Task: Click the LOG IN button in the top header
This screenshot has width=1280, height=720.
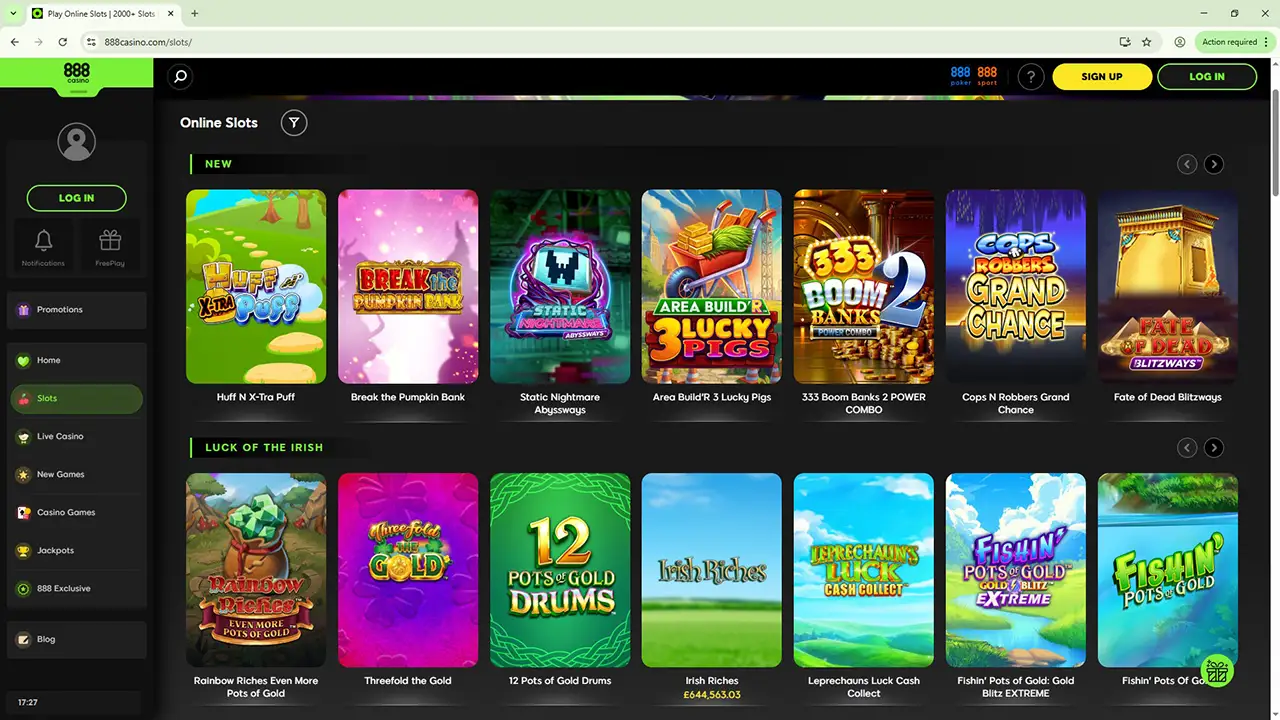Action: point(1206,77)
